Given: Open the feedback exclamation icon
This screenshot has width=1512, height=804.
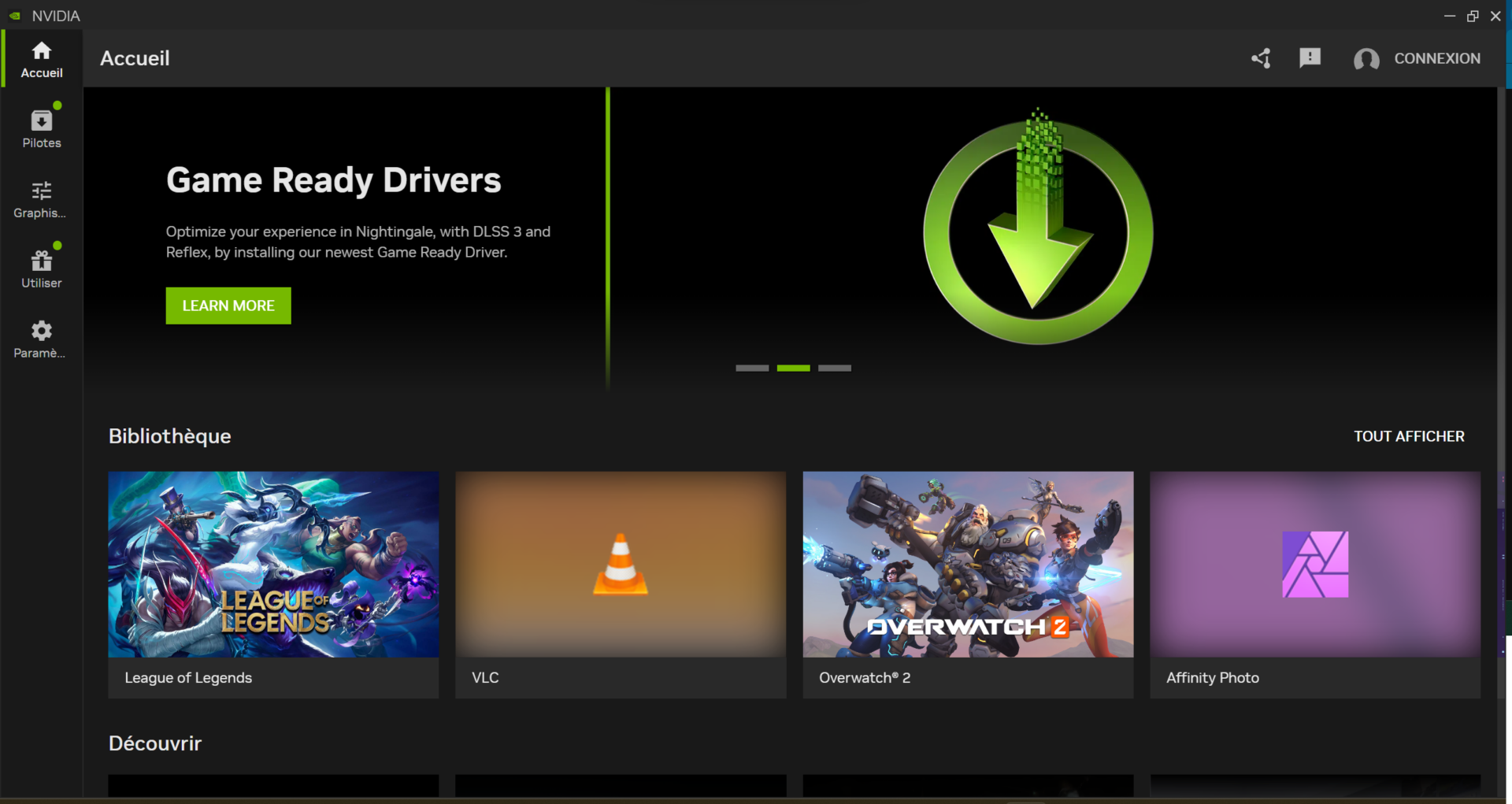Looking at the screenshot, I should click(x=1310, y=57).
